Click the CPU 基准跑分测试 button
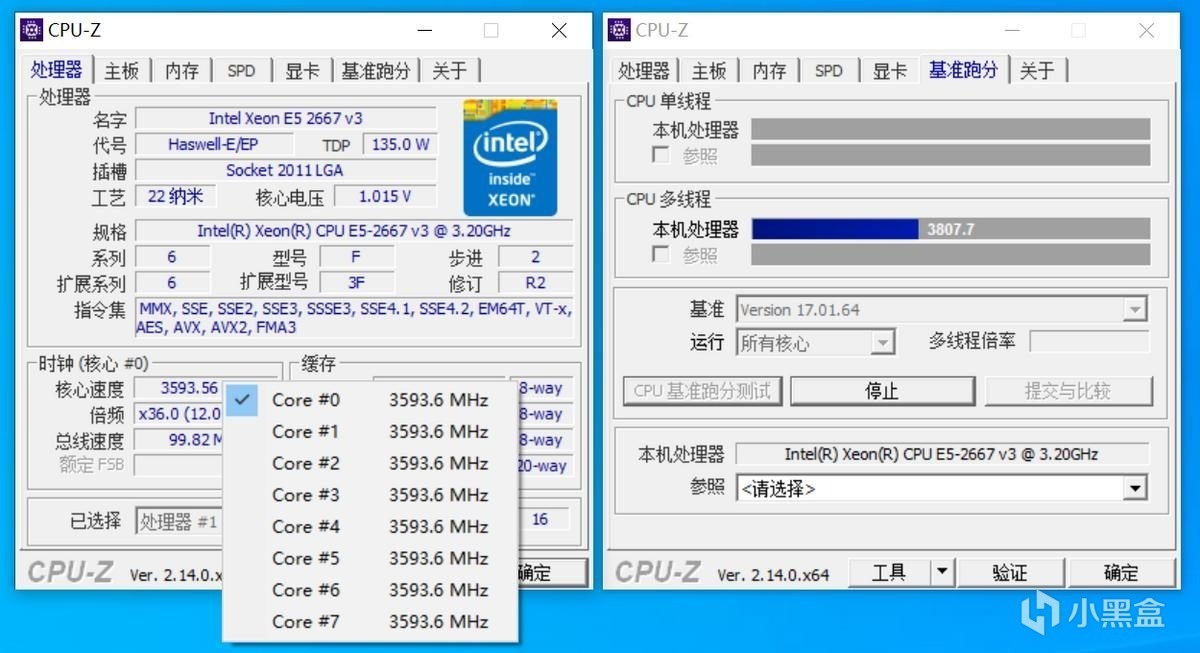This screenshot has height=653, width=1200. pos(702,391)
